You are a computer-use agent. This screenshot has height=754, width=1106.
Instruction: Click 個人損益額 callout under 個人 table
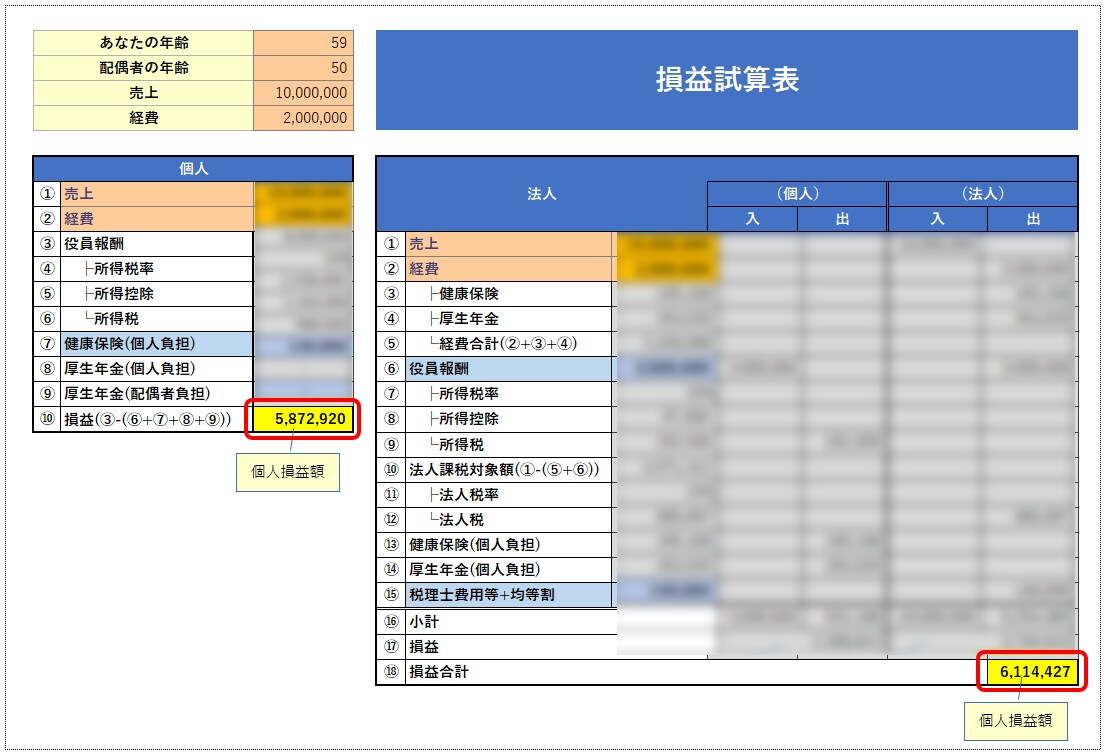pos(288,472)
